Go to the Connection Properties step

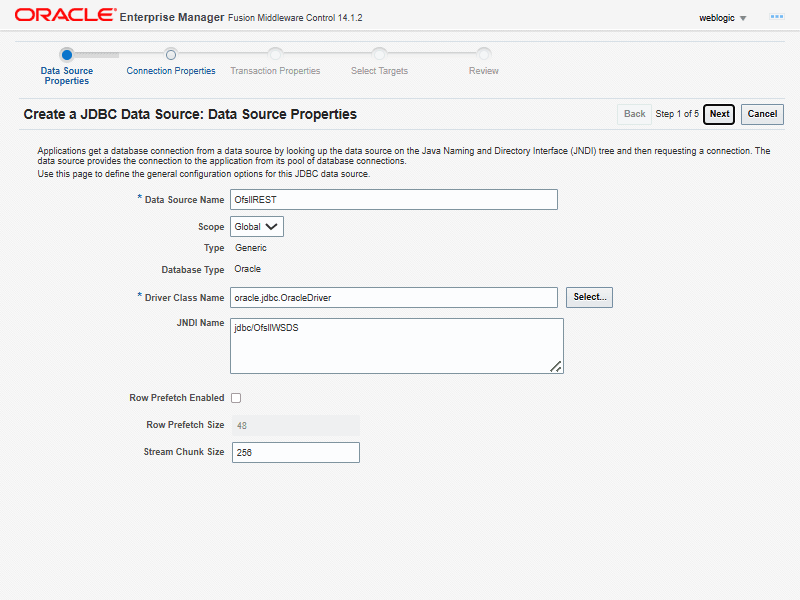click(171, 71)
